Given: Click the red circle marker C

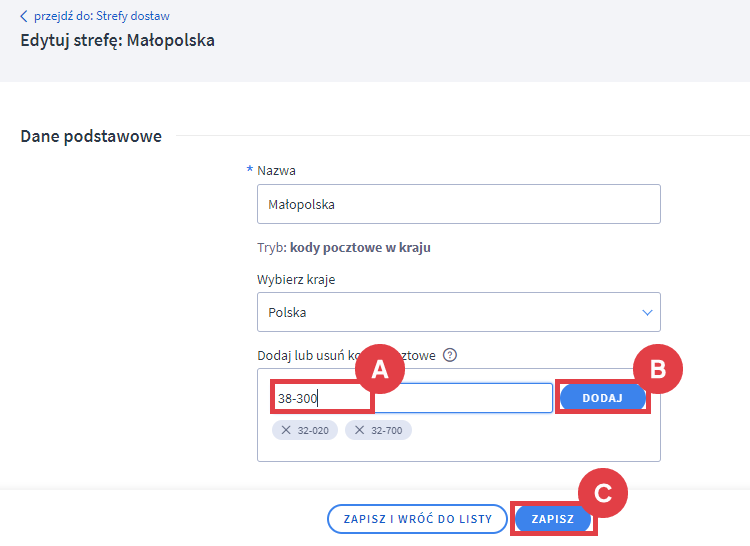Looking at the screenshot, I should pyautogui.click(x=602, y=493).
